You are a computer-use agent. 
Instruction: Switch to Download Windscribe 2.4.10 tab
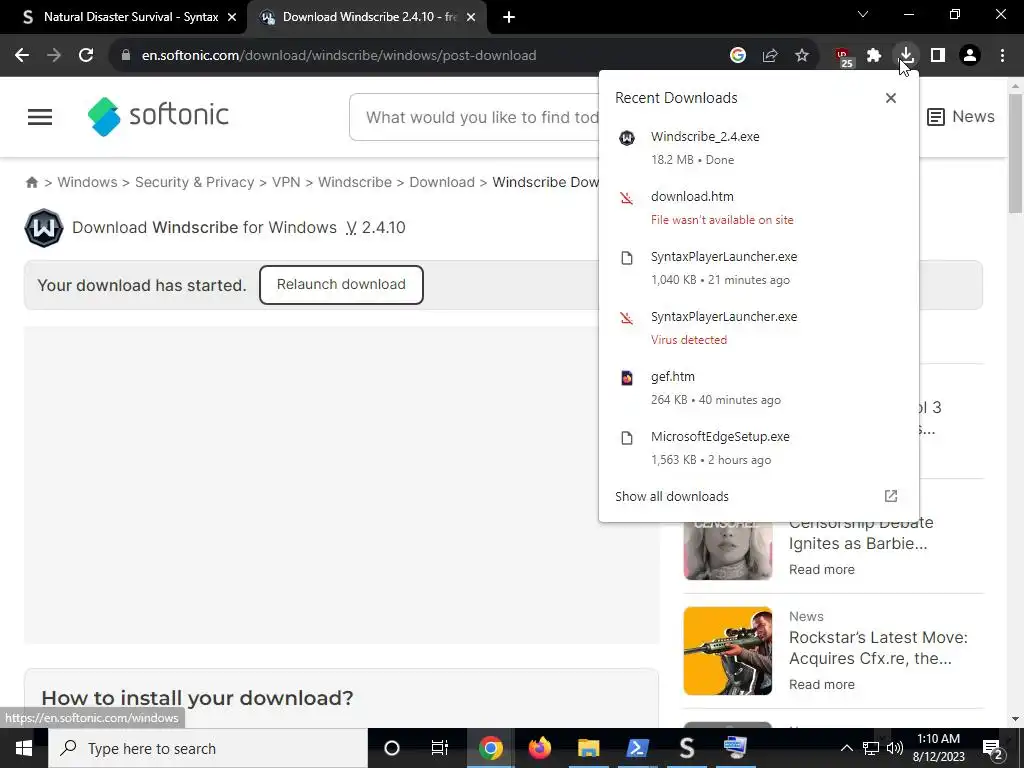click(368, 17)
